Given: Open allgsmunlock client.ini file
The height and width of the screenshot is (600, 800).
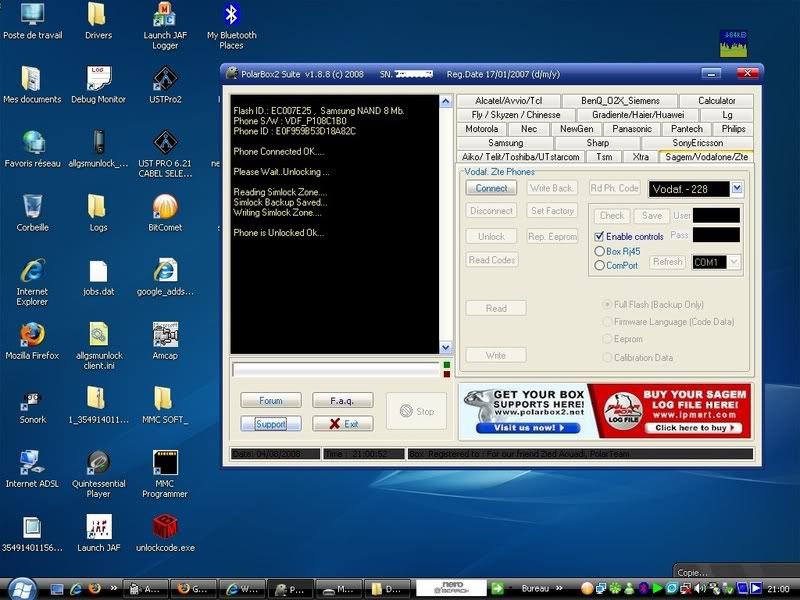Looking at the screenshot, I should pyautogui.click(x=98, y=346).
